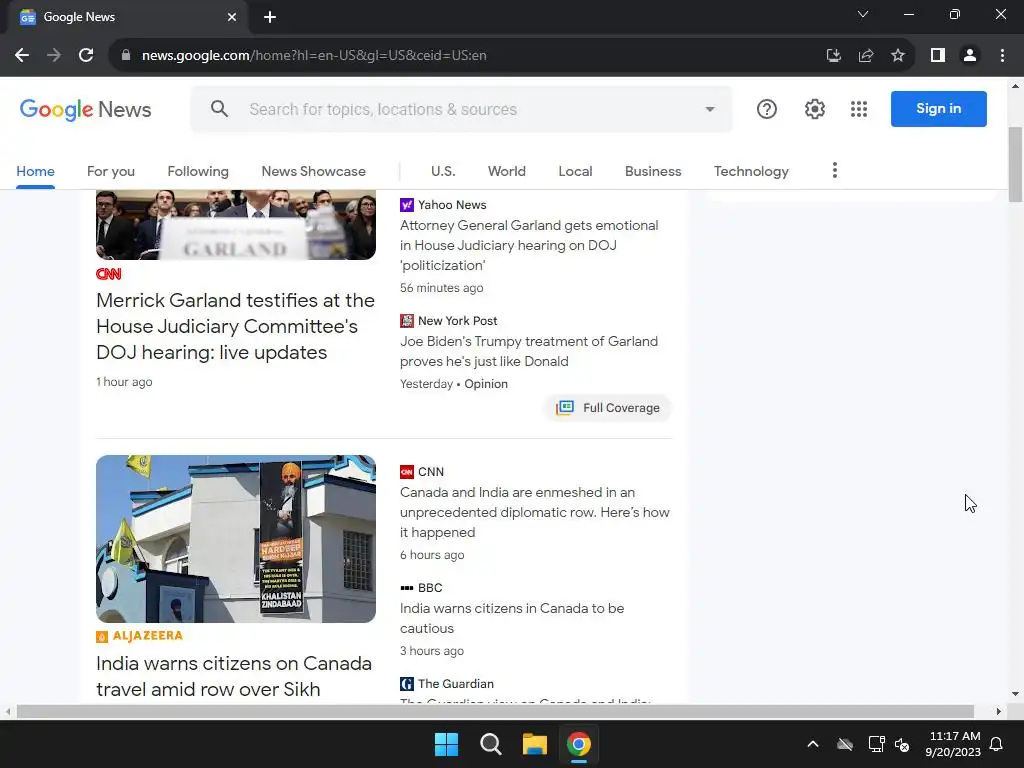Open Windows taskbar search
This screenshot has width=1024, height=768.
[x=490, y=744]
